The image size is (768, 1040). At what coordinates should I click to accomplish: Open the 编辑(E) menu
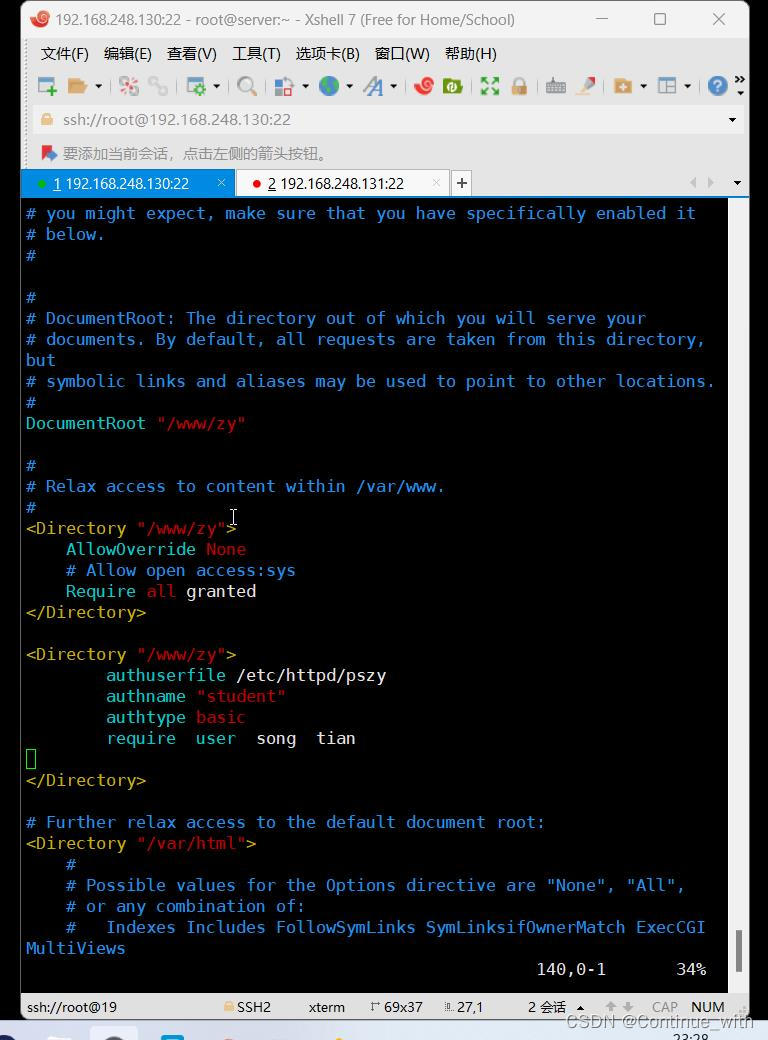click(x=128, y=54)
